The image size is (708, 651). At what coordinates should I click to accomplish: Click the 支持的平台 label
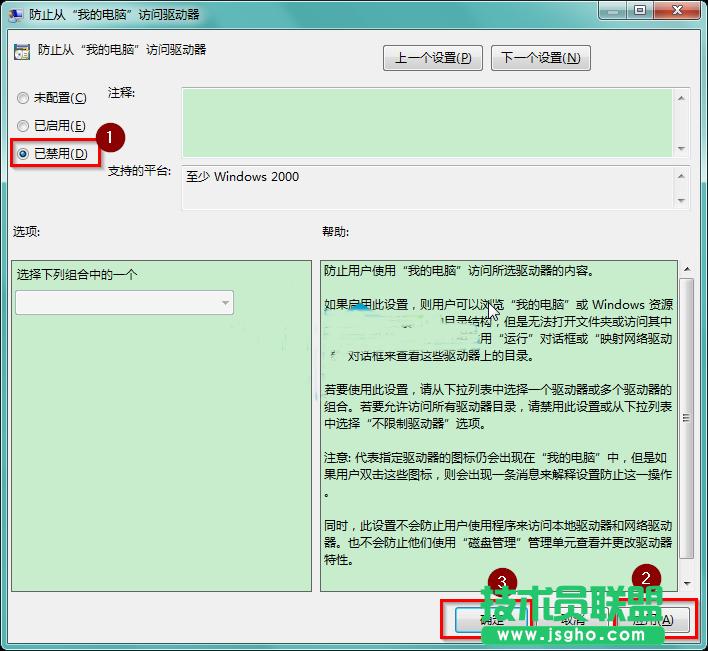[140, 171]
